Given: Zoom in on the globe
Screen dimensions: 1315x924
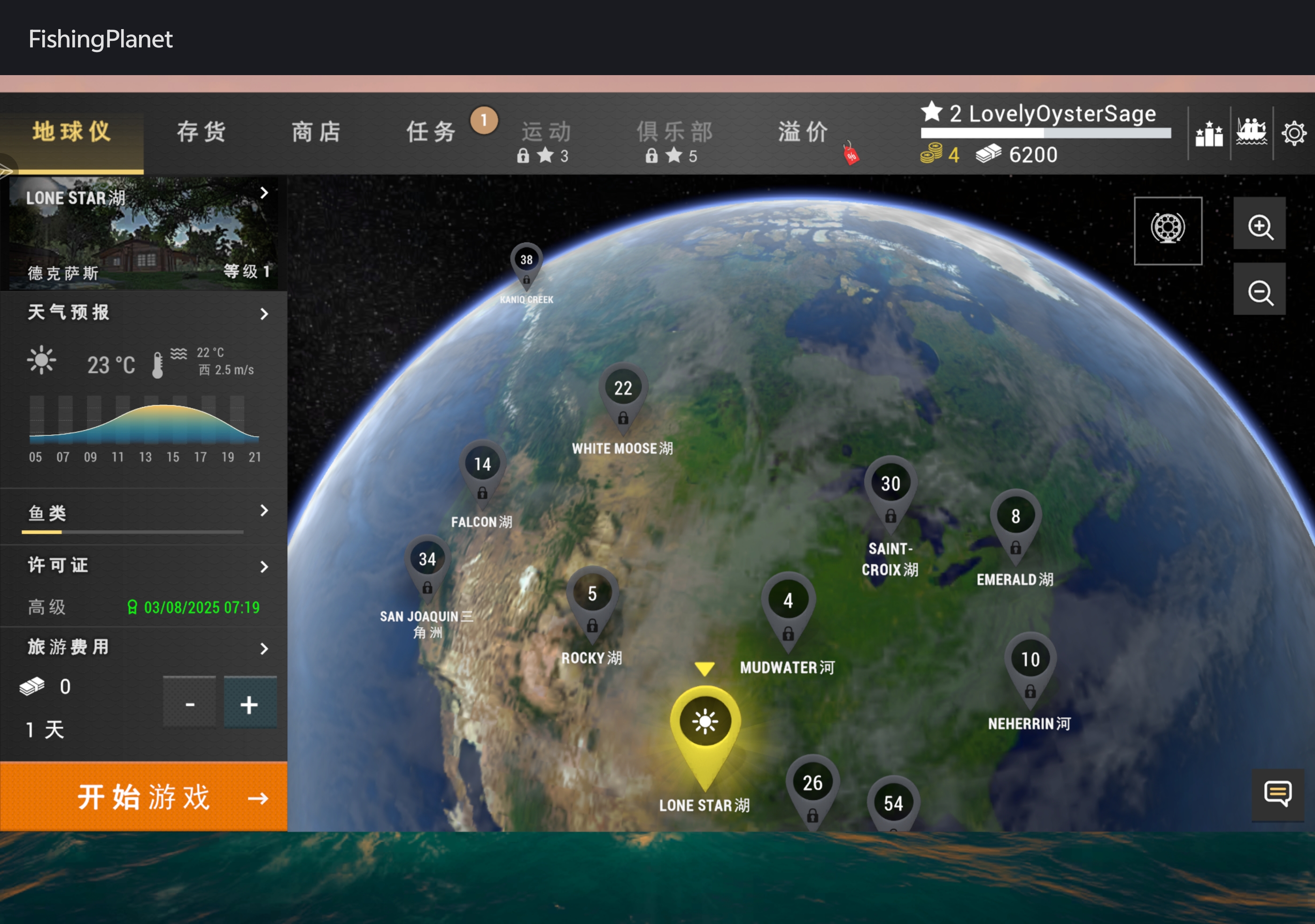Looking at the screenshot, I should pos(1260,224).
